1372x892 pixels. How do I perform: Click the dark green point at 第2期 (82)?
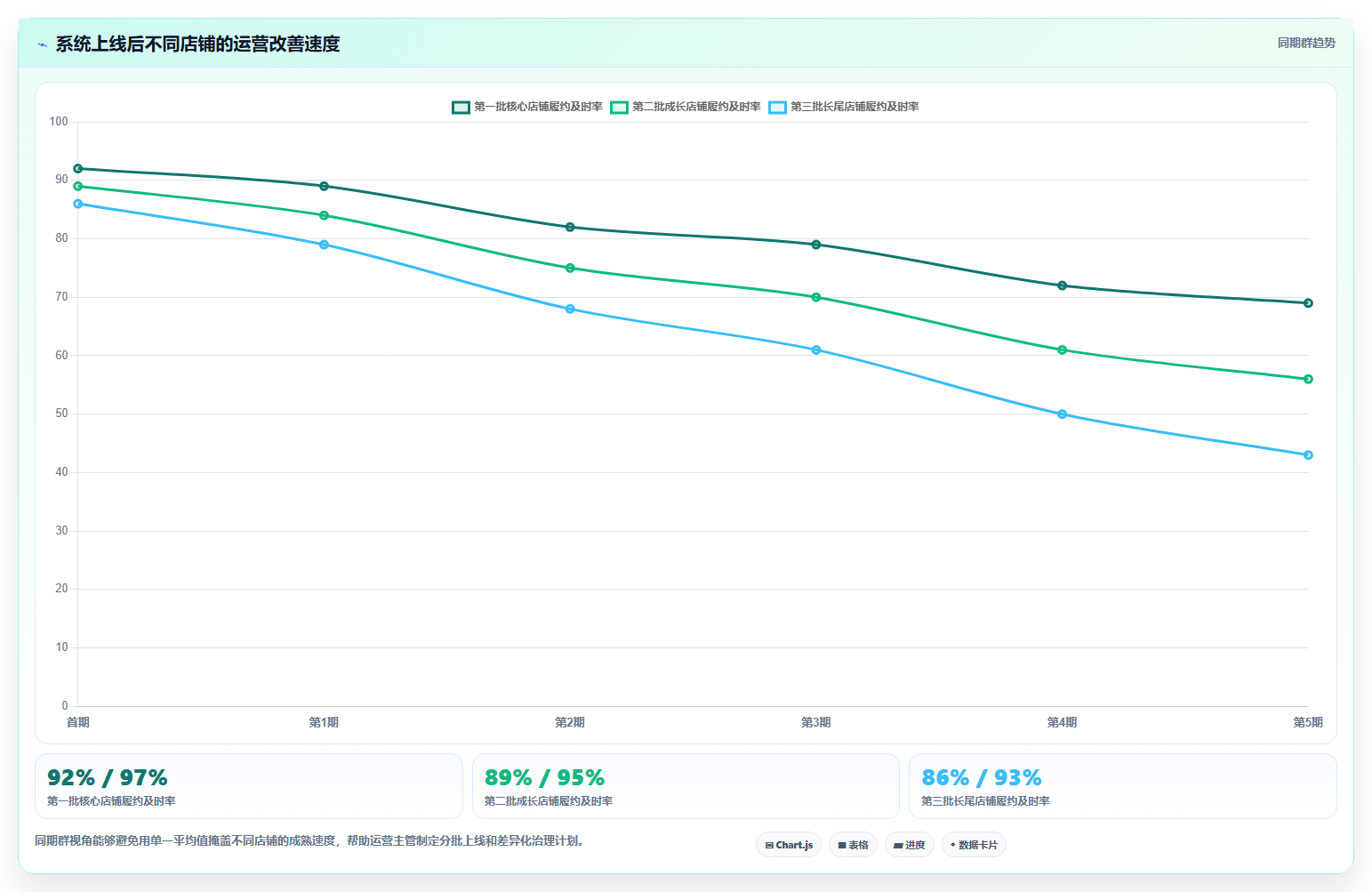tap(570, 227)
